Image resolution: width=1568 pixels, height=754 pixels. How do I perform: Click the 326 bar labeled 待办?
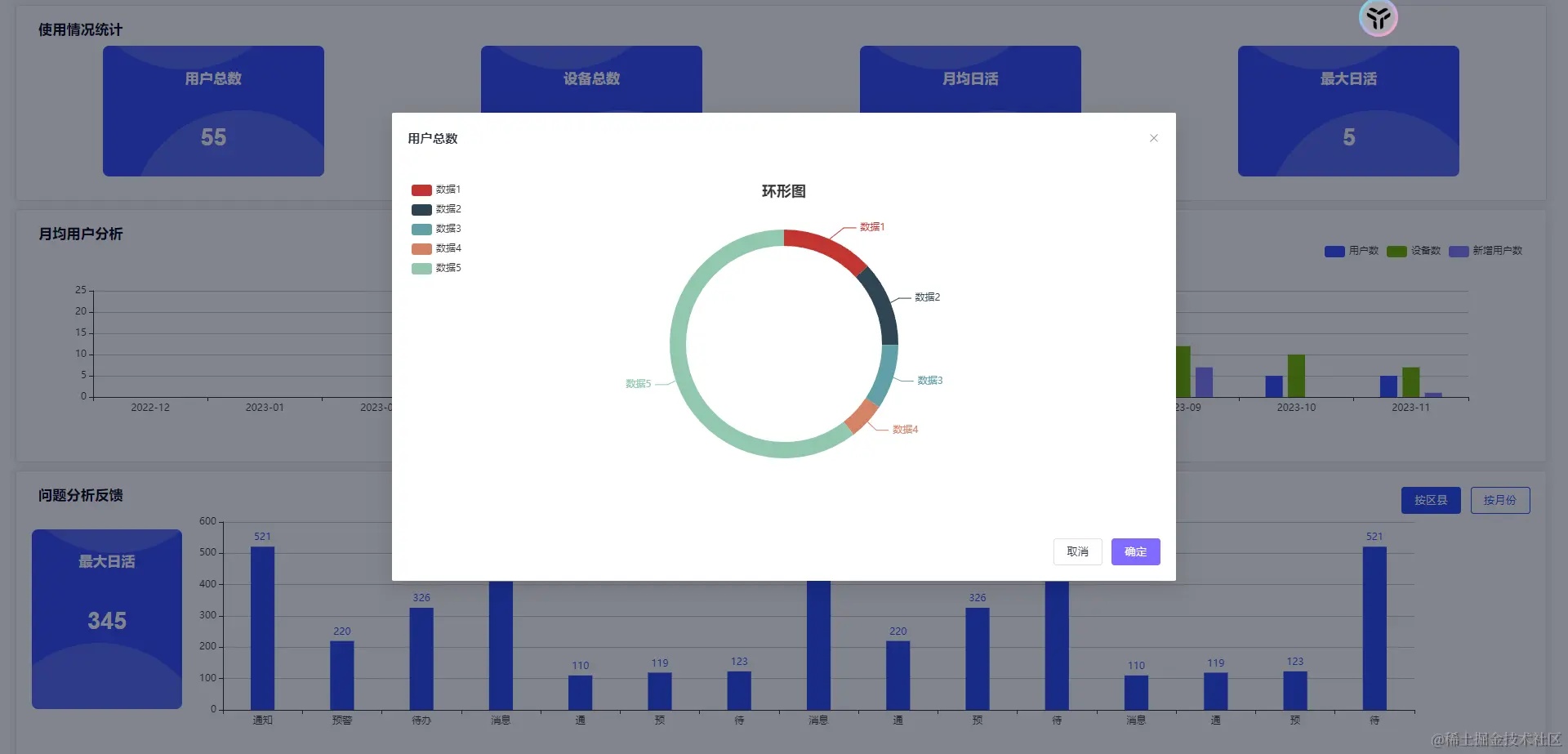click(421, 658)
